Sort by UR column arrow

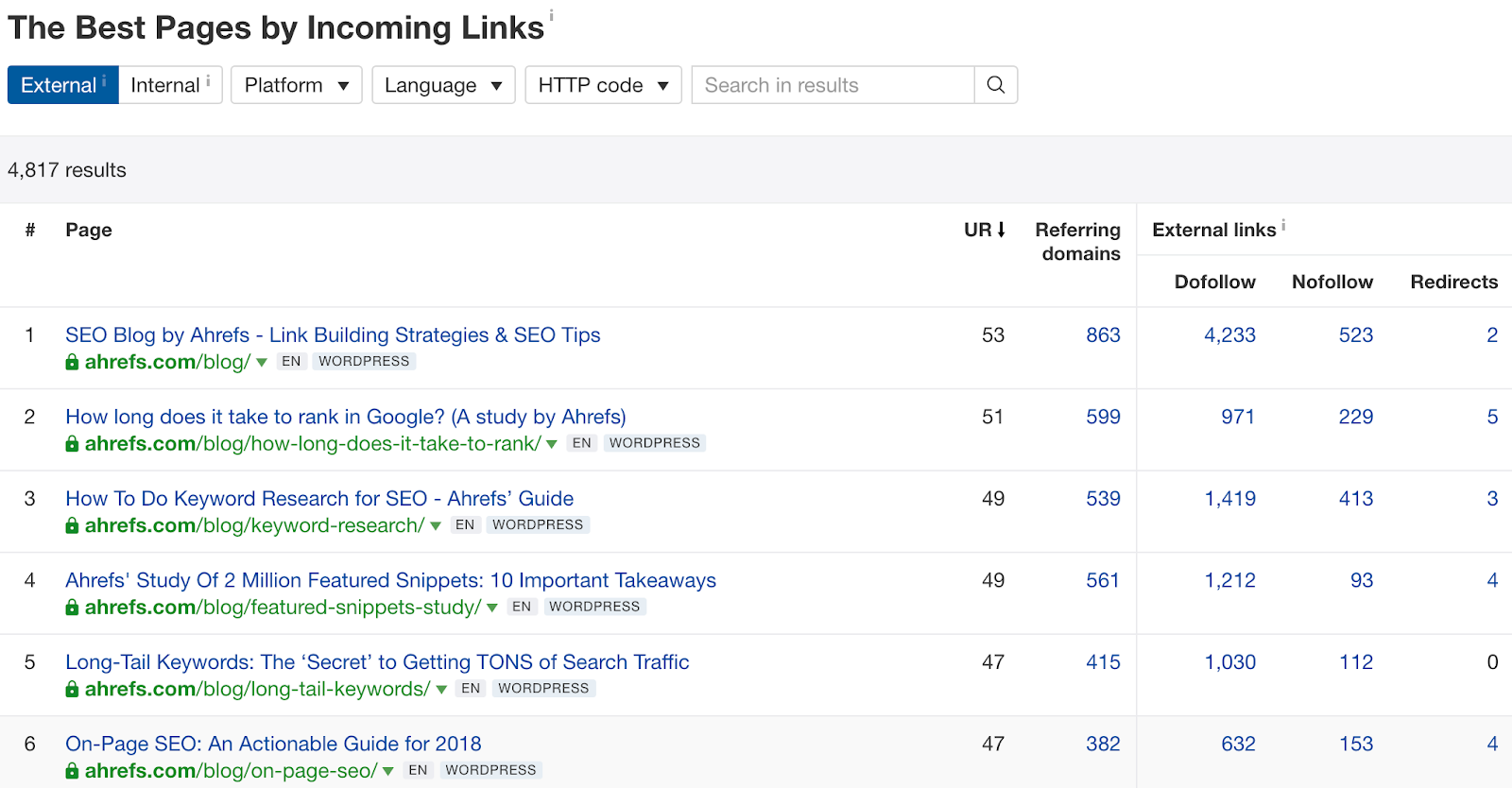pos(1001,230)
